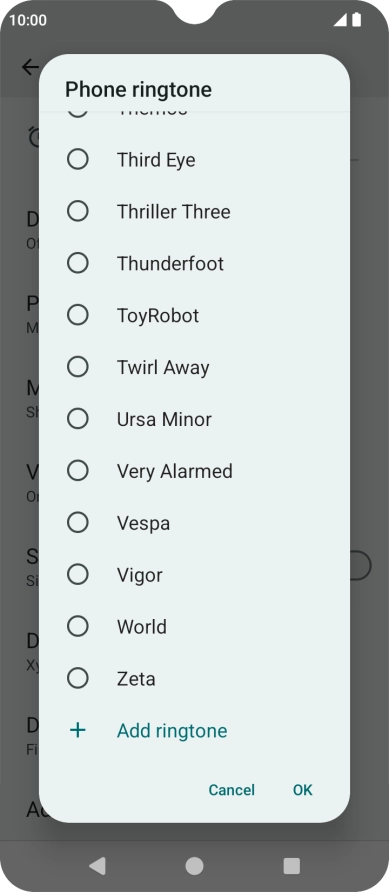The image size is (389, 892).
Task: Tap the plus icon beside Add ringtone
Action: [x=77, y=730]
